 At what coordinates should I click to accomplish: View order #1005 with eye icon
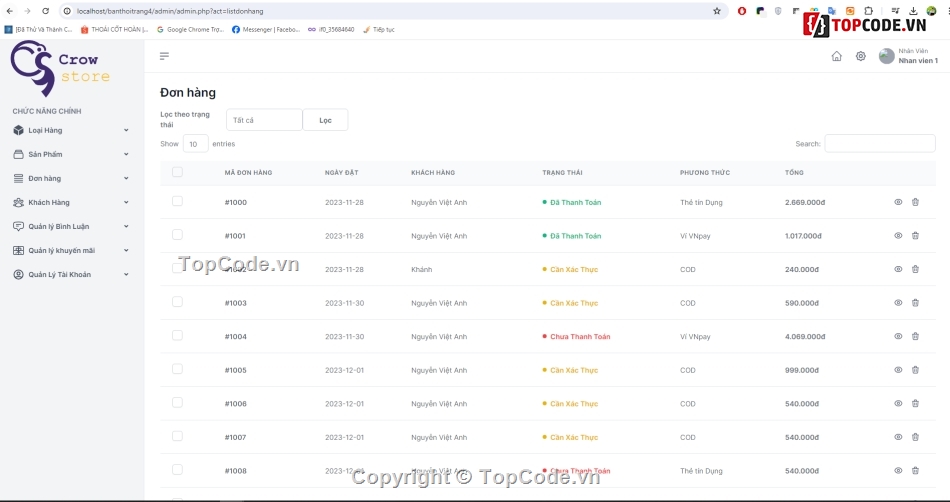899,370
